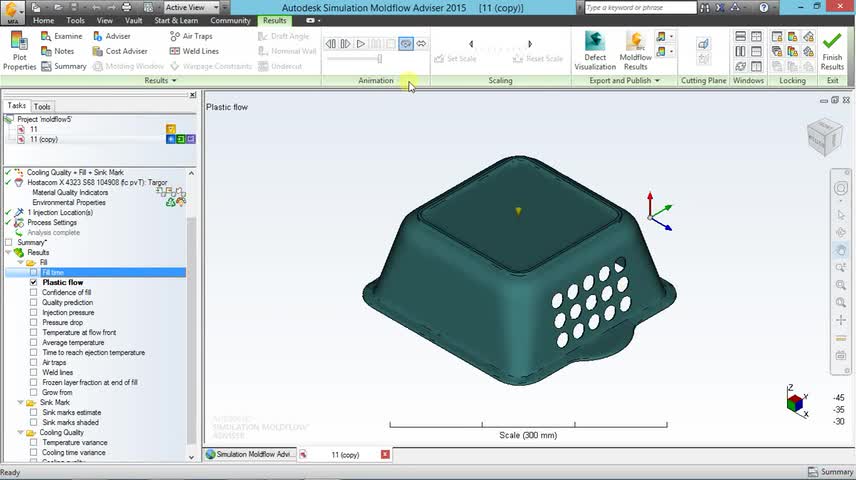856x480 pixels.
Task: Open second export image dropdown arrow
Action: pos(671,52)
